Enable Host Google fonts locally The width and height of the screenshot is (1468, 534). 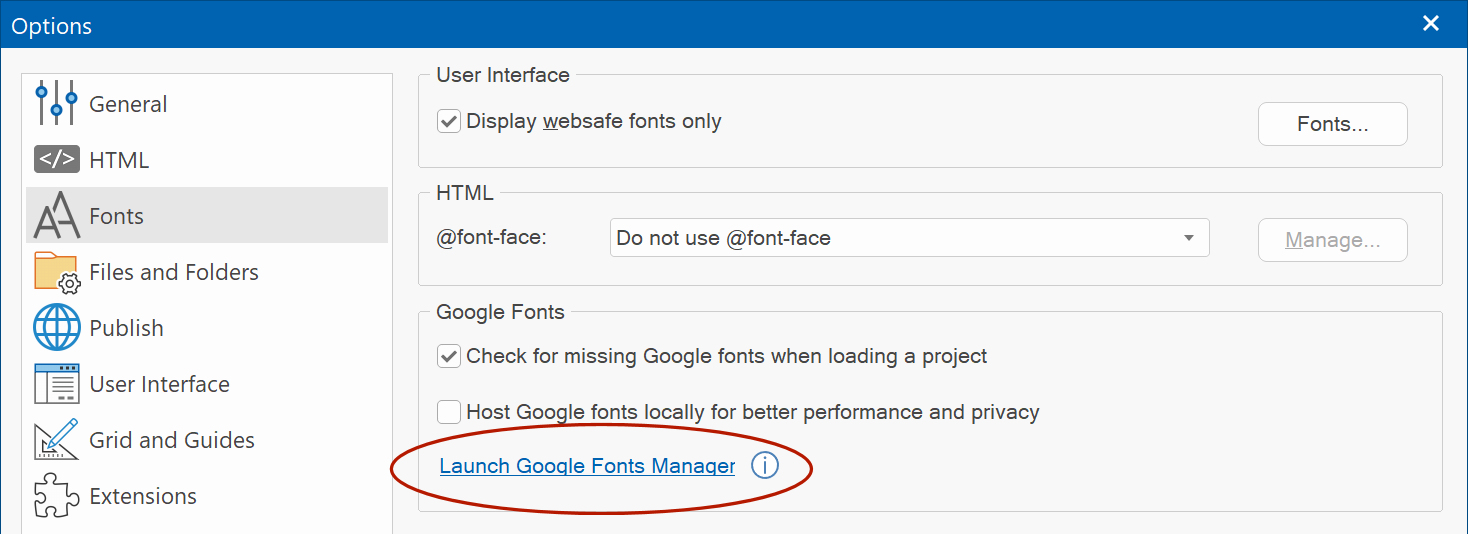[449, 412]
